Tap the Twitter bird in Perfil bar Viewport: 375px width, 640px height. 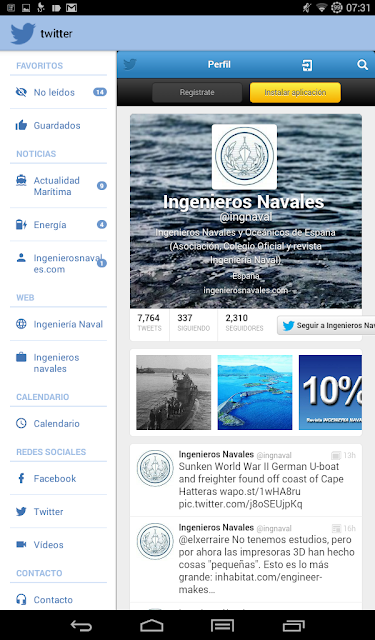point(130,64)
